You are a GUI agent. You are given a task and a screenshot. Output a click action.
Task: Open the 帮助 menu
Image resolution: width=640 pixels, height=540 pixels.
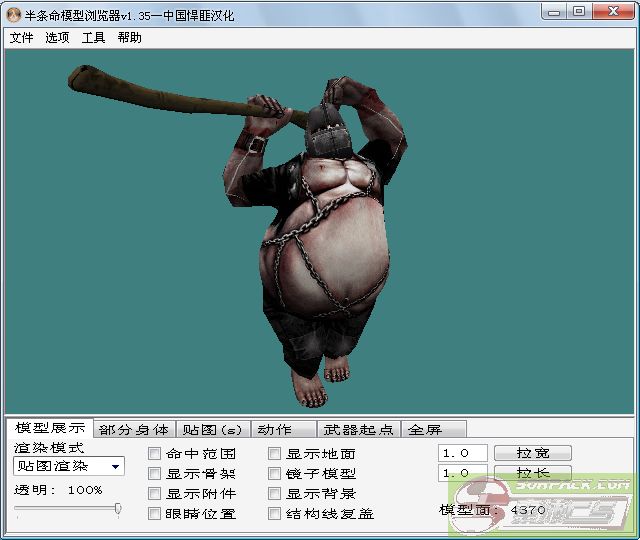[129, 38]
